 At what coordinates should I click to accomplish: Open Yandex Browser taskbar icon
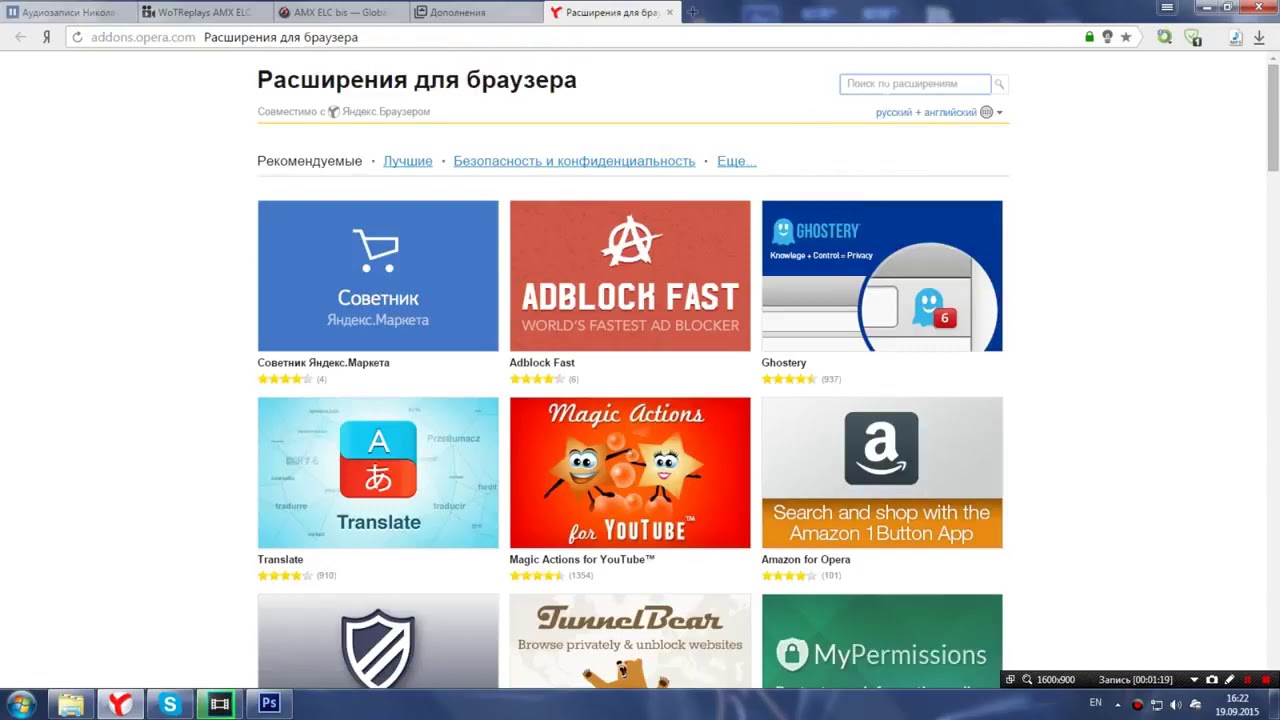[120, 704]
